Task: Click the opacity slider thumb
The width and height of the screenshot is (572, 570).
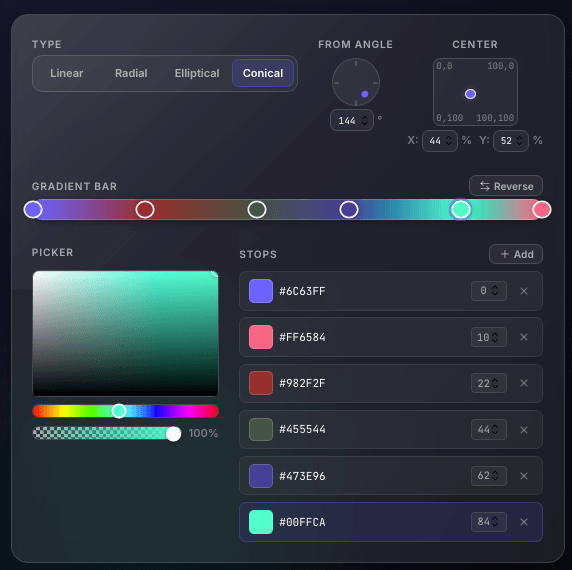Action: (x=173, y=434)
